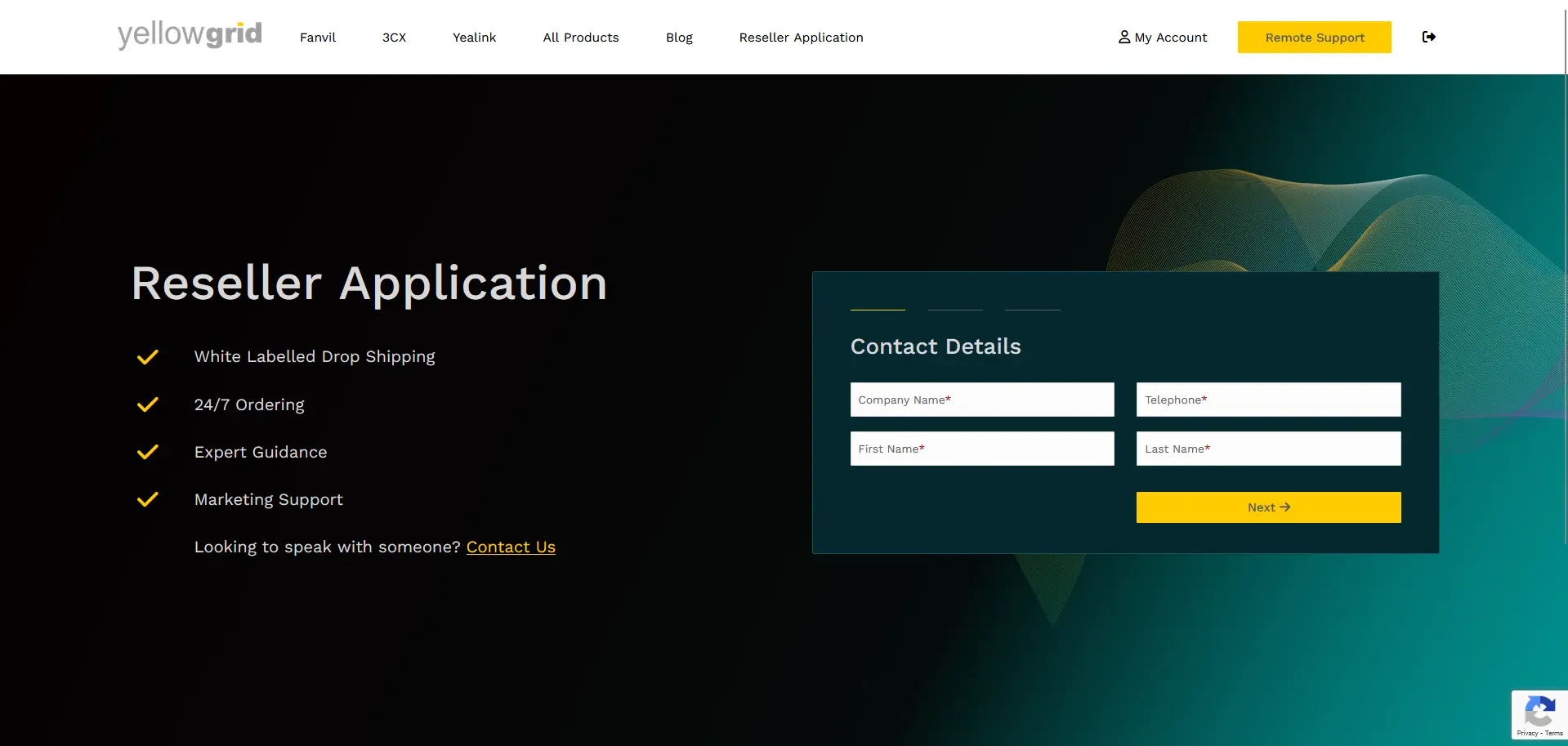1568x746 pixels.
Task: Open the reCAPTCHA badge
Action: [1539, 715]
